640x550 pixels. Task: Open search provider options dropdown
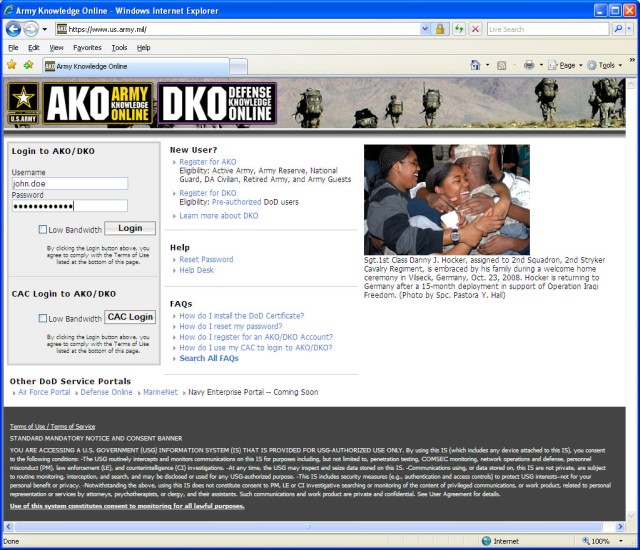click(x=629, y=29)
